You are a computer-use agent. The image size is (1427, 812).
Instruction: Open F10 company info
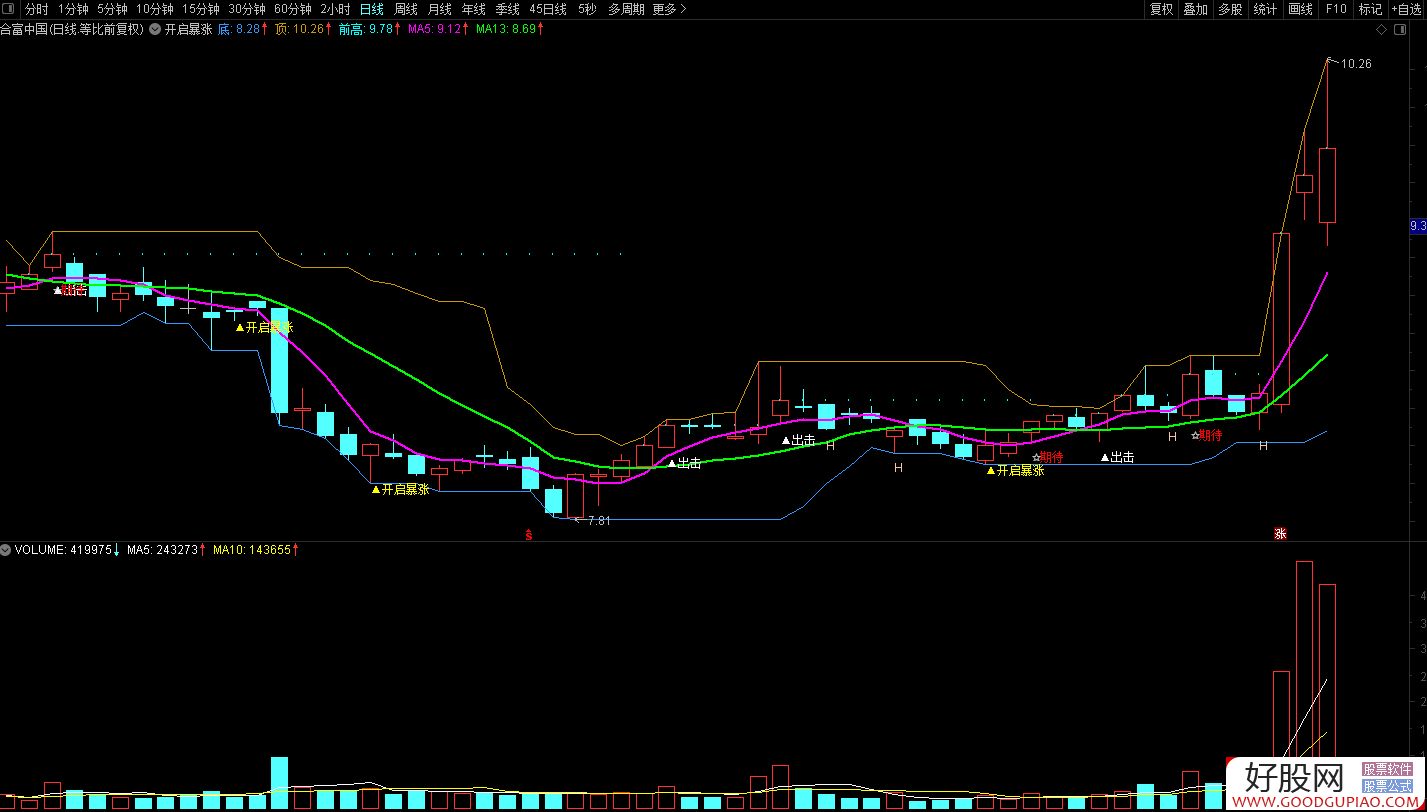1336,9
